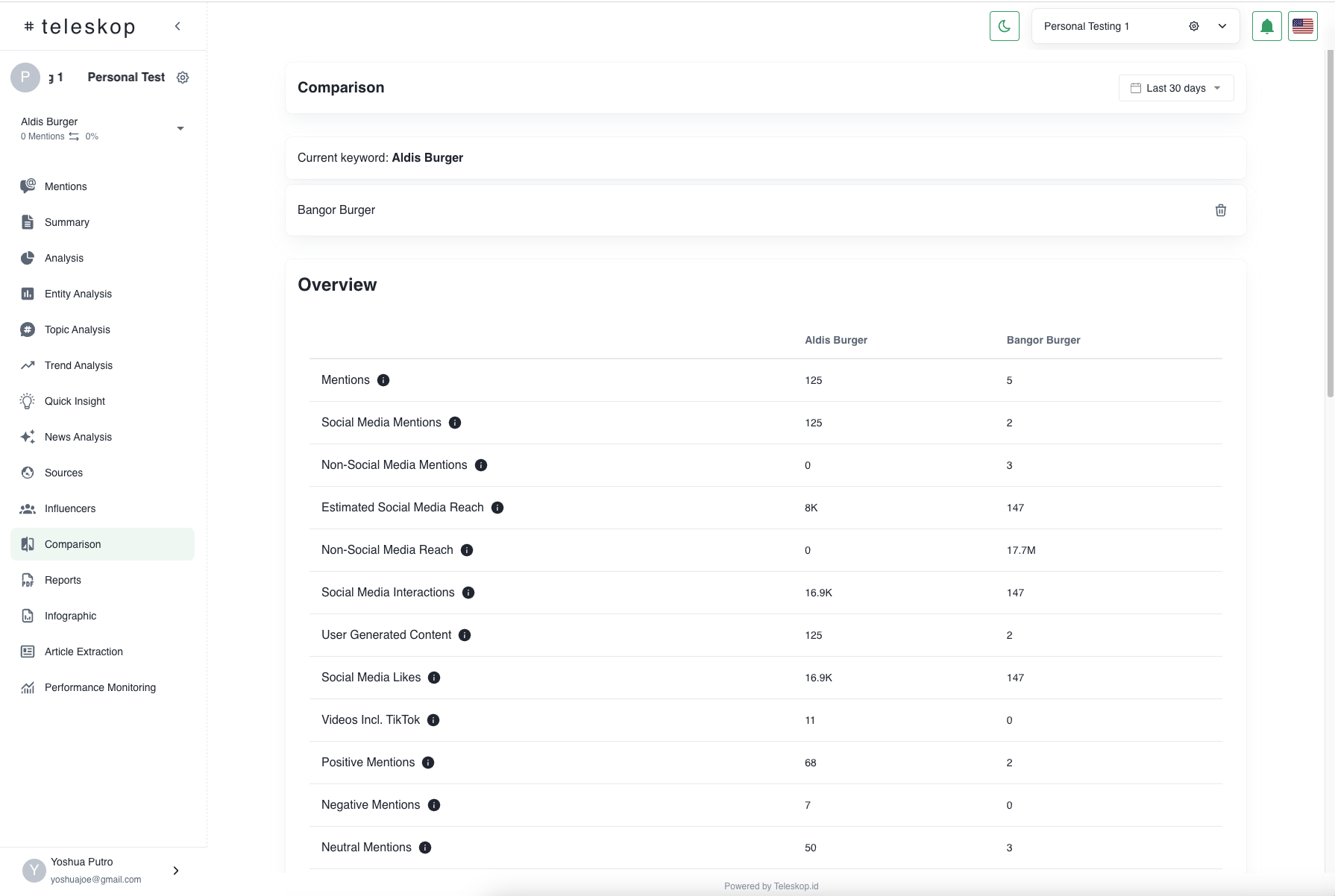Show info for Social Media Likes
The width and height of the screenshot is (1335, 896).
click(434, 678)
